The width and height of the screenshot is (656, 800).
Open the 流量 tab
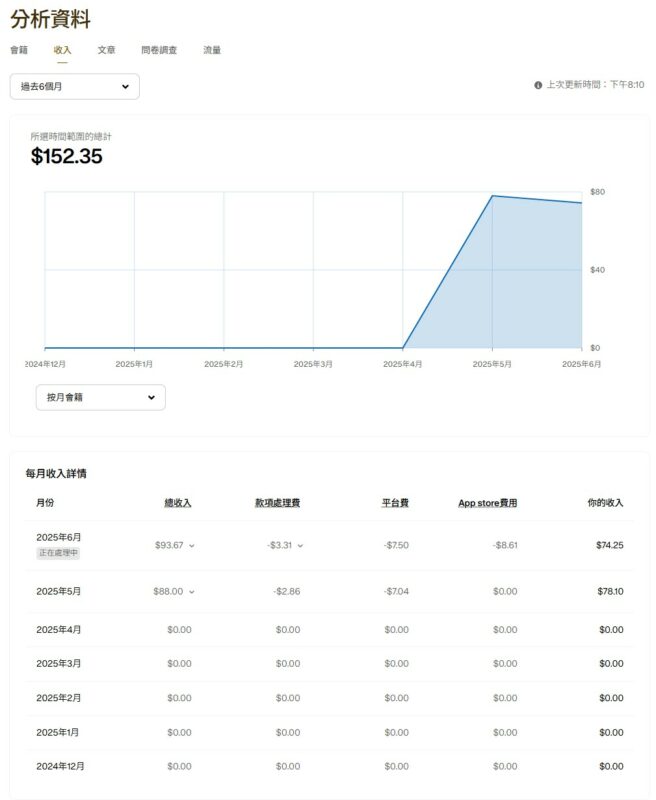(212, 50)
